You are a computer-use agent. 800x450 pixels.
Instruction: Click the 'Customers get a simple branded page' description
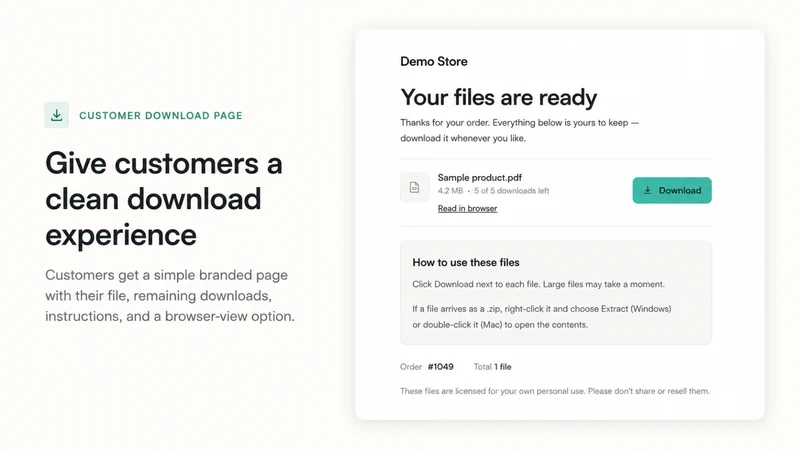[170, 295]
